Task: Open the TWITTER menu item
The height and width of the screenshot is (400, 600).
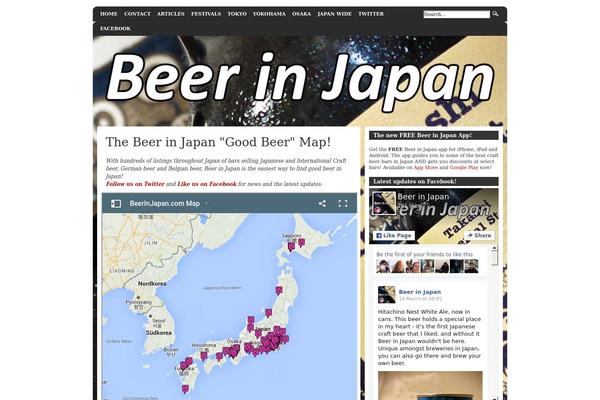Action: [371, 14]
